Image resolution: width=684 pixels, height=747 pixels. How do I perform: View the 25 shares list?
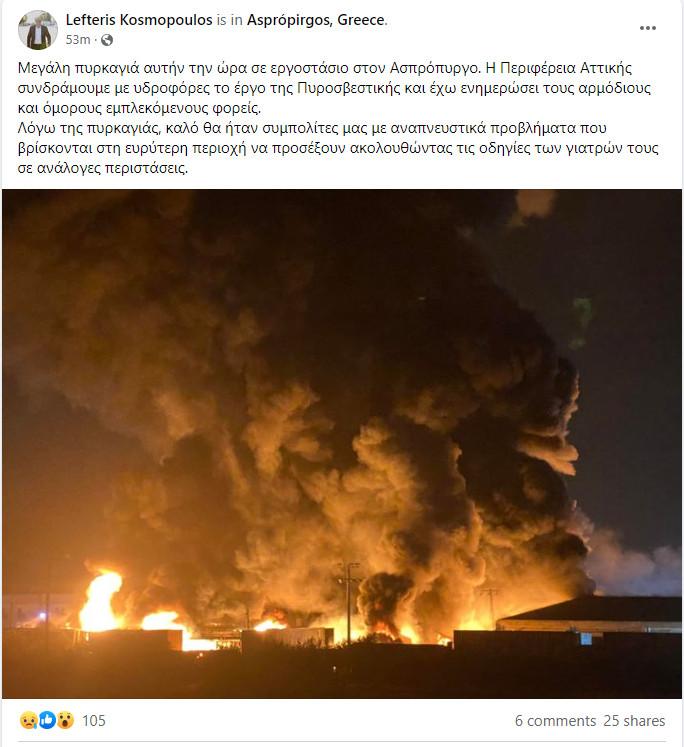click(634, 721)
